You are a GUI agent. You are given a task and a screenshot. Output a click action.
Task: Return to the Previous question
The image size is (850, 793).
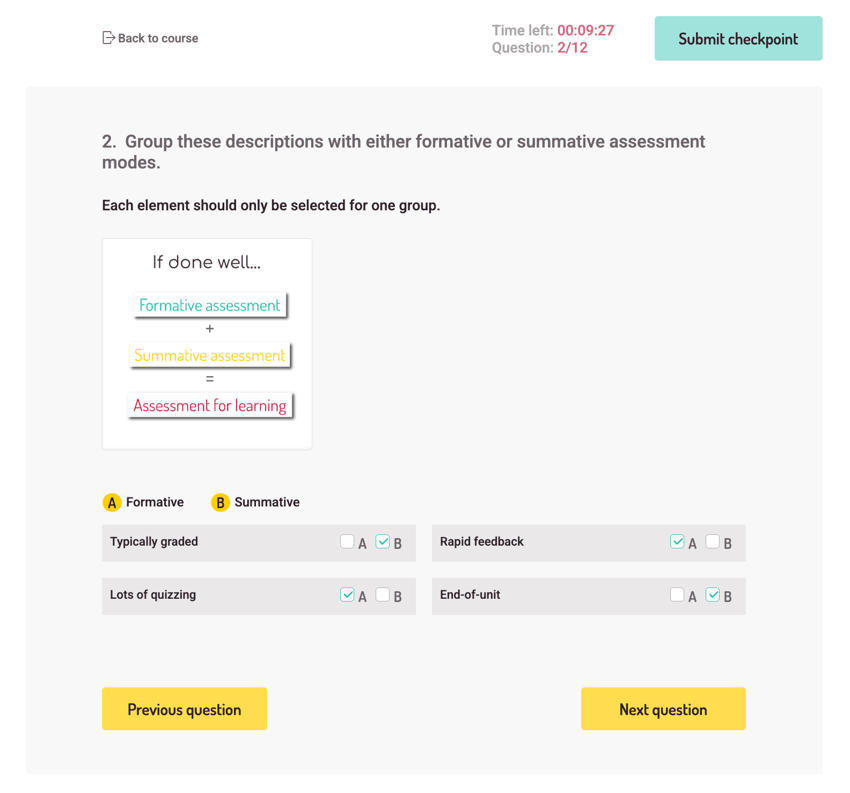(x=184, y=709)
